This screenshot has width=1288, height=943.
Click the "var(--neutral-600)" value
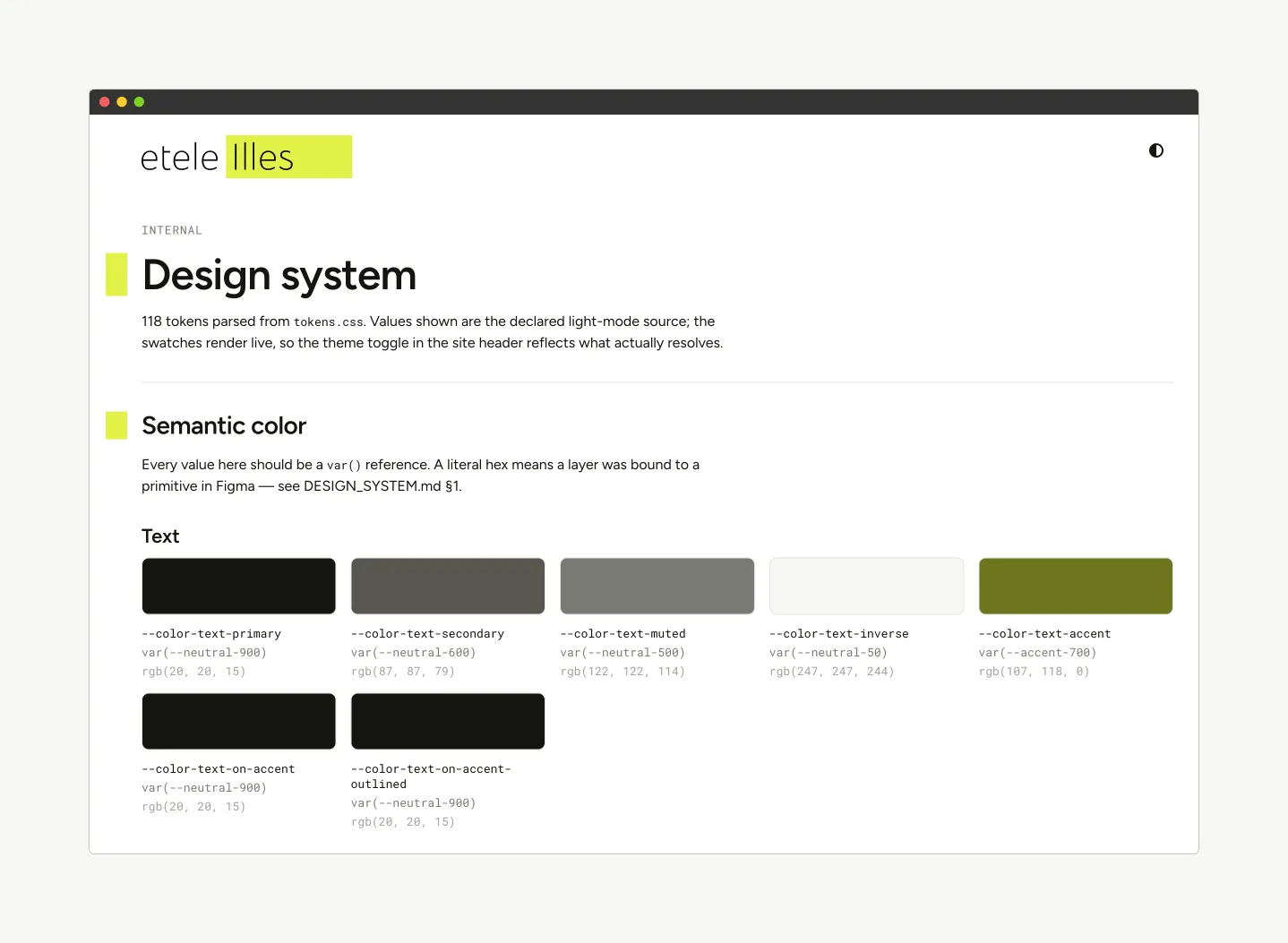[x=414, y=653]
